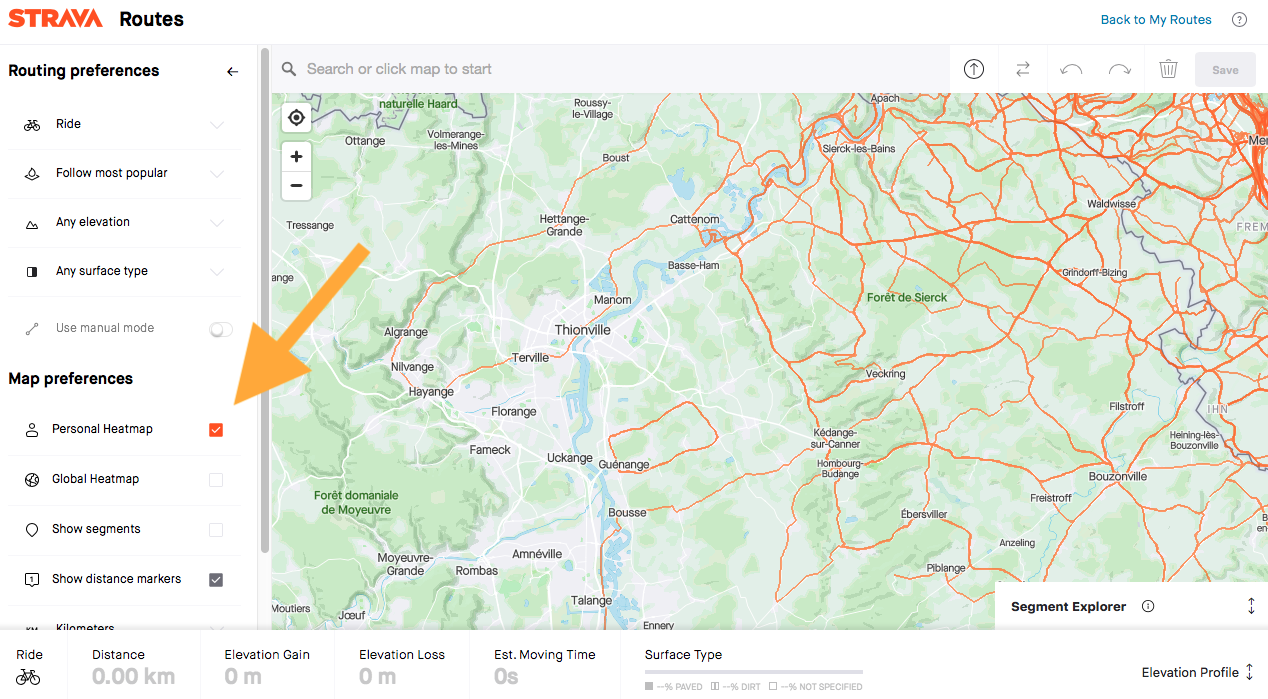This screenshot has width=1268, height=699.
Task: Collapse the Routing preferences sidebar
Action: coord(232,71)
